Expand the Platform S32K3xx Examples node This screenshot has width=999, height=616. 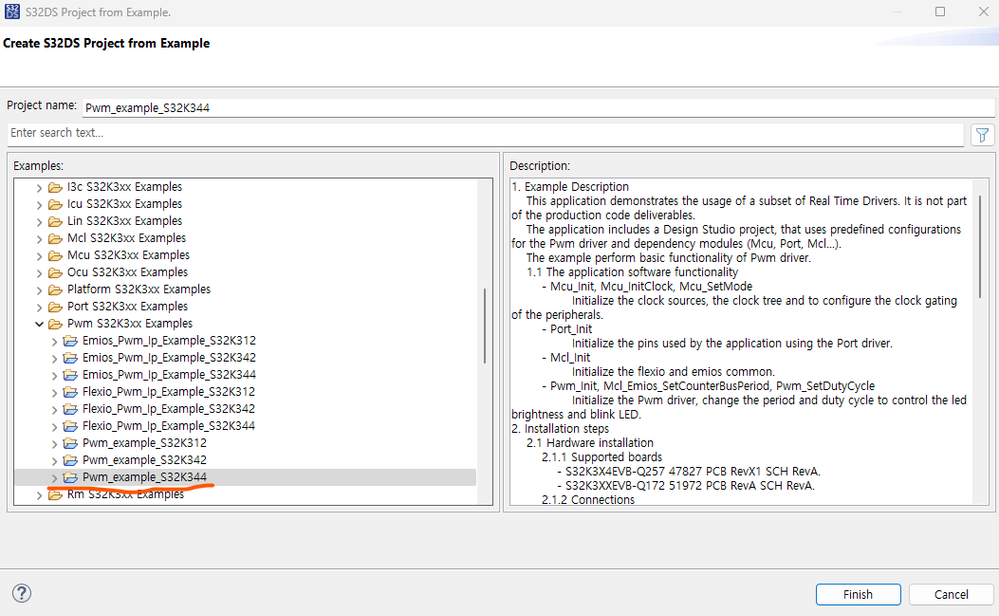click(x=40, y=290)
